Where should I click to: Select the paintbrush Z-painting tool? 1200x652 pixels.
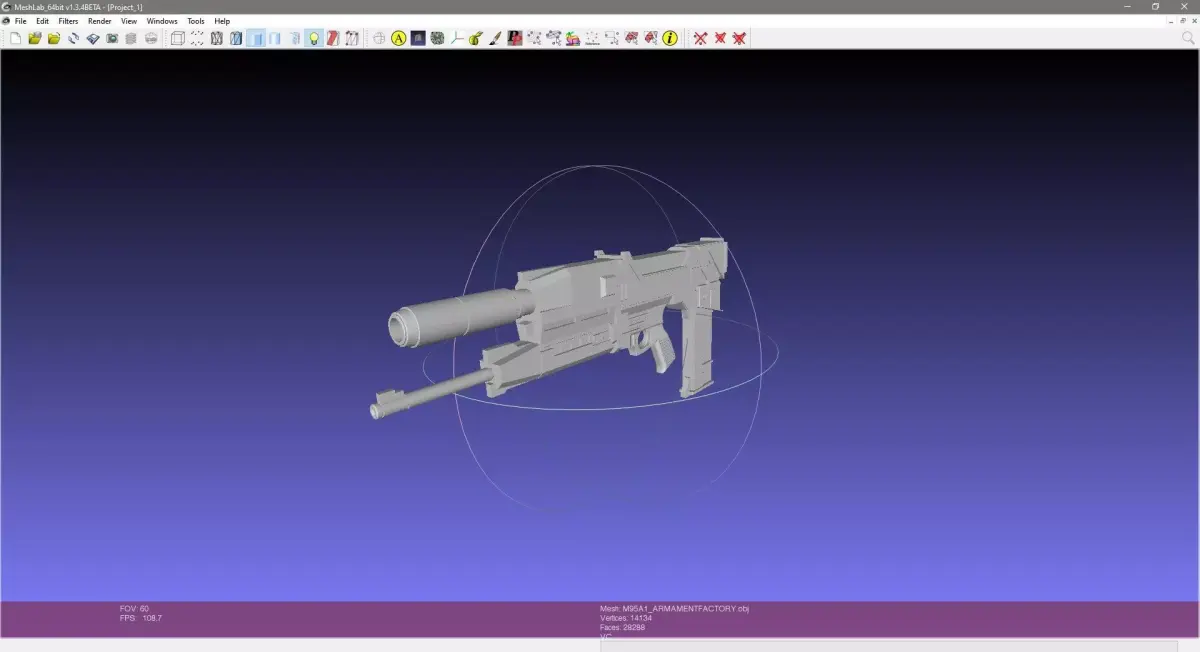point(495,38)
